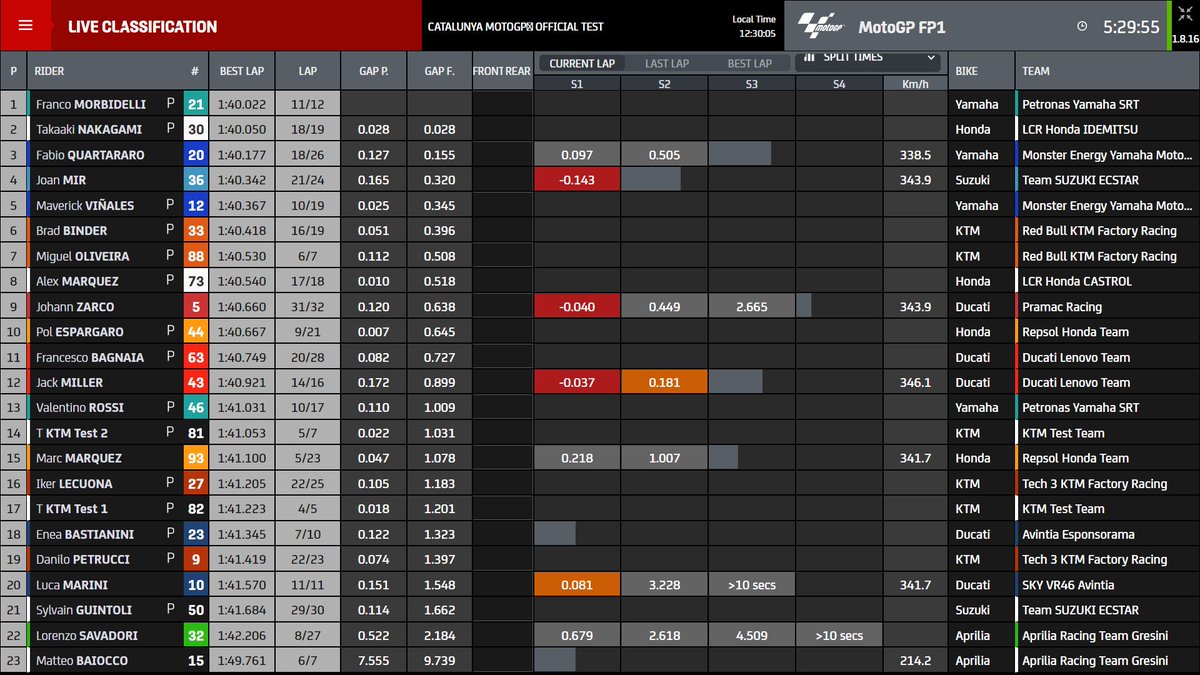1200x675 pixels.
Task: Select Joan Mir rider name
Action: pos(62,180)
